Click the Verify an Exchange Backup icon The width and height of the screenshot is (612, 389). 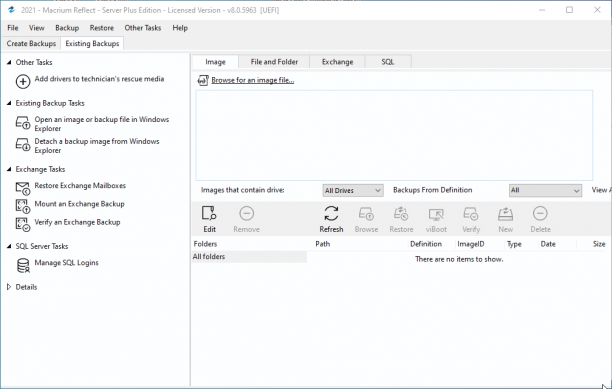point(23,225)
